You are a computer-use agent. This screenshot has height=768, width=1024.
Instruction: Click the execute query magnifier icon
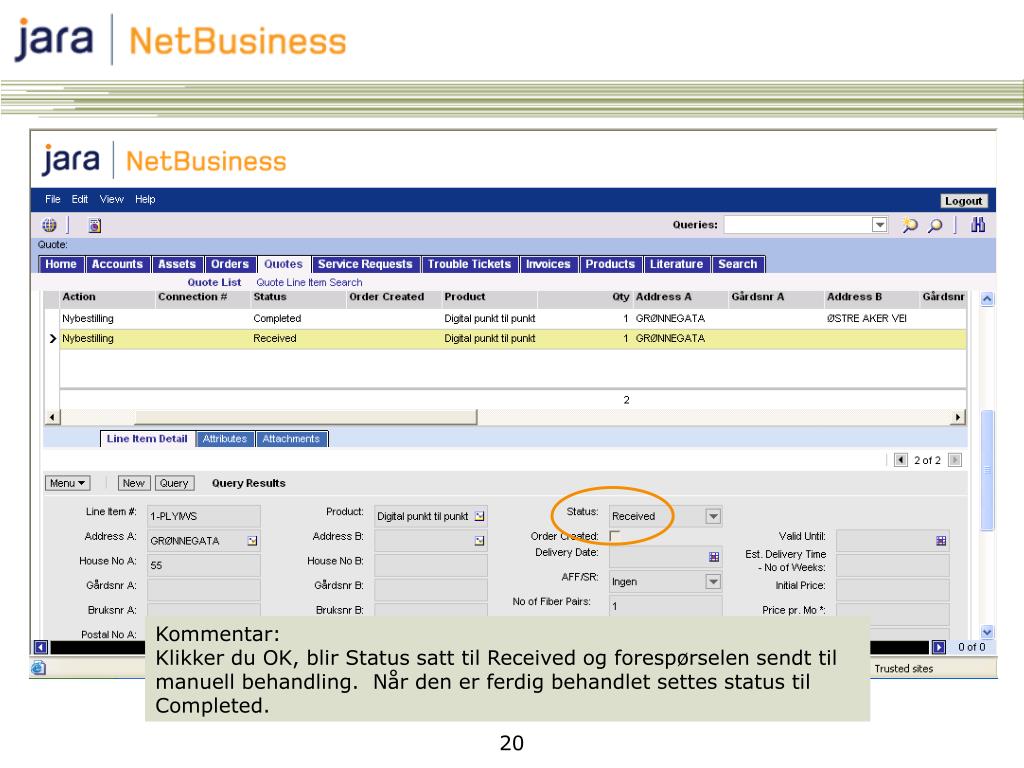(x=935, y=225)
